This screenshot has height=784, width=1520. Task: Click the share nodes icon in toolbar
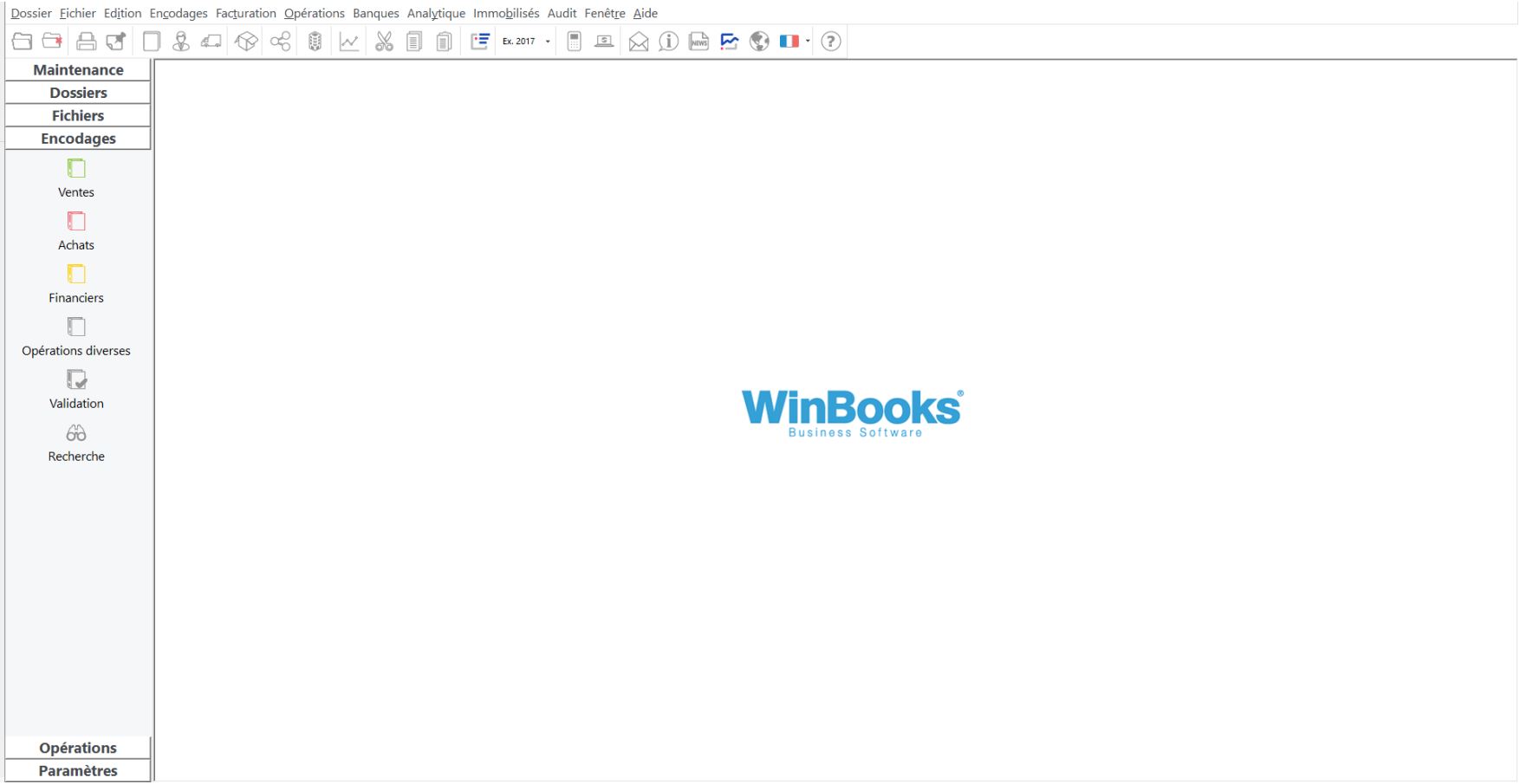[x=280, y=41]
